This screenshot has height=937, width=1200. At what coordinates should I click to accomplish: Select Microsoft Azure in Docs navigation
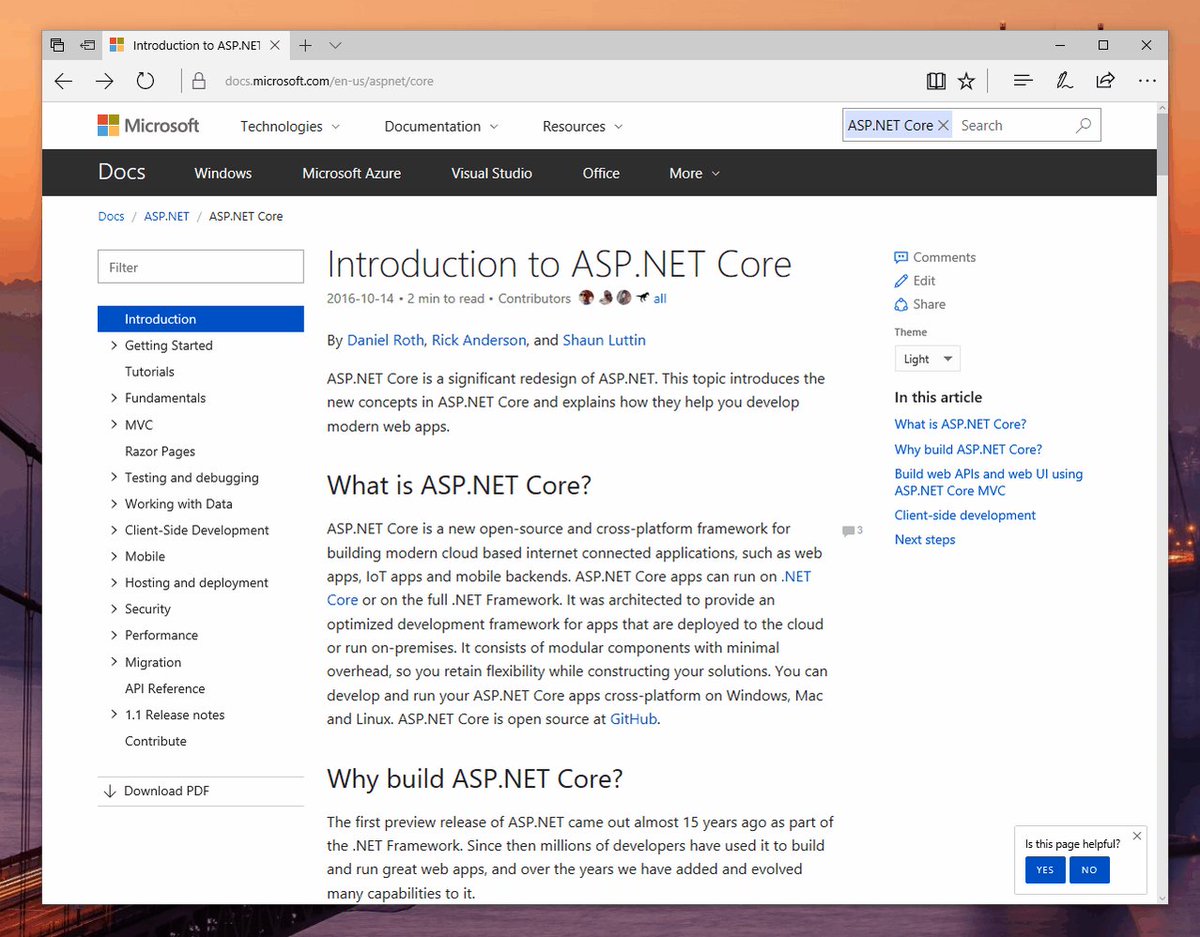351,173
